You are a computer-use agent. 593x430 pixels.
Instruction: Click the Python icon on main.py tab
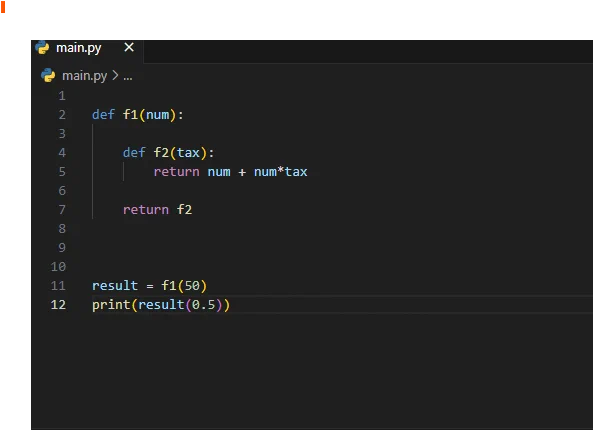tap(42, 48)
